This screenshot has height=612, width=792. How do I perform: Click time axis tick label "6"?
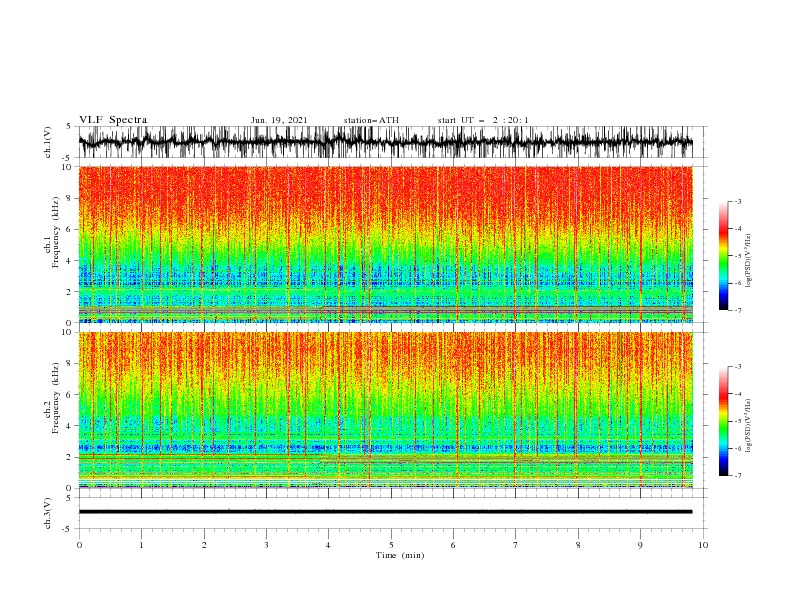point(453,545)
